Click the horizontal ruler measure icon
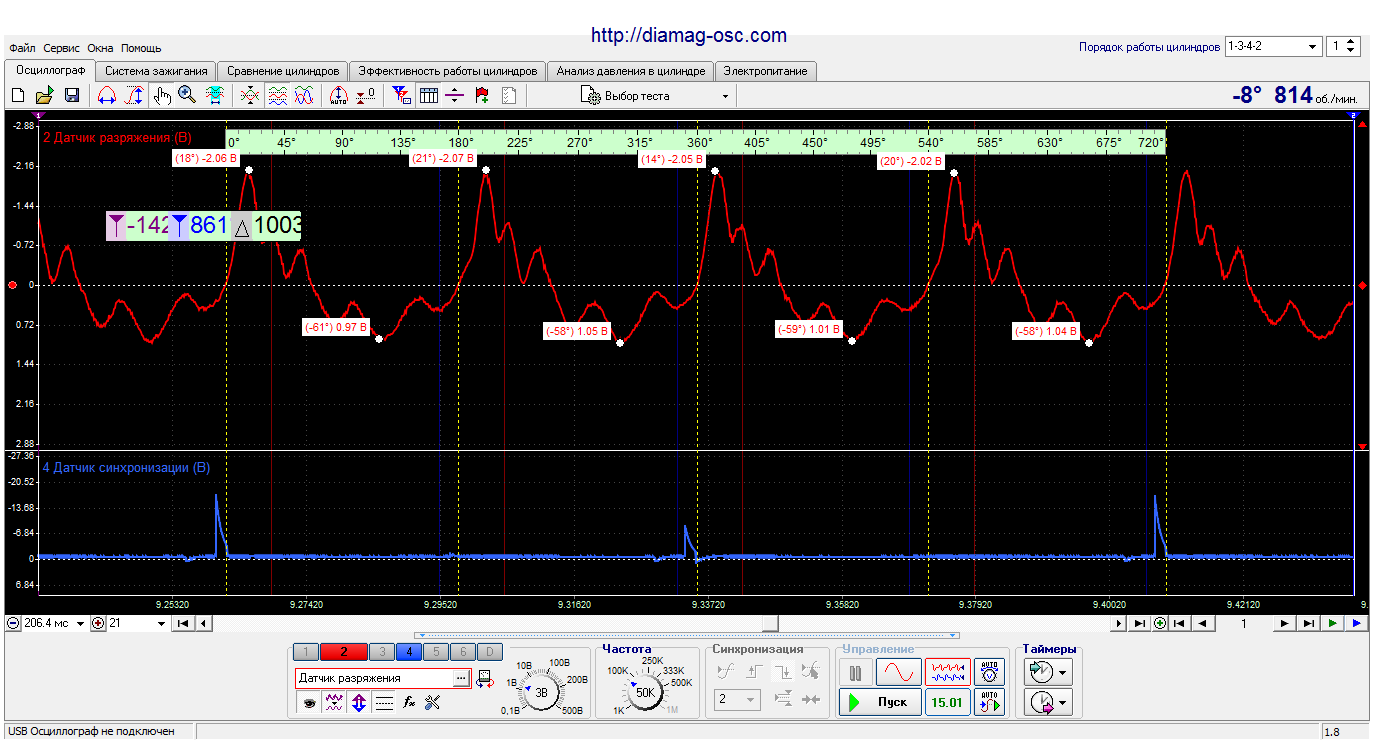Viewport: 1382px width, 744px height. point(455,96)
